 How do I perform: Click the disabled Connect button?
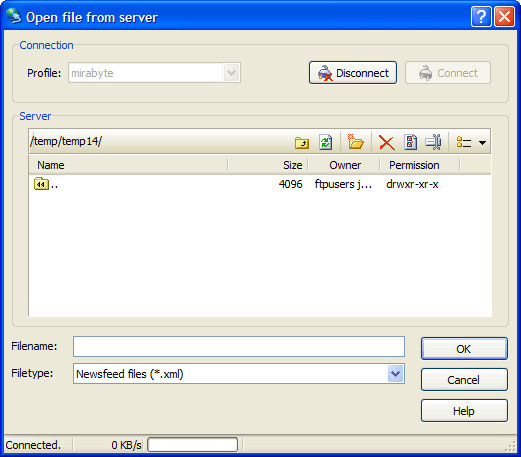point(448,73)
